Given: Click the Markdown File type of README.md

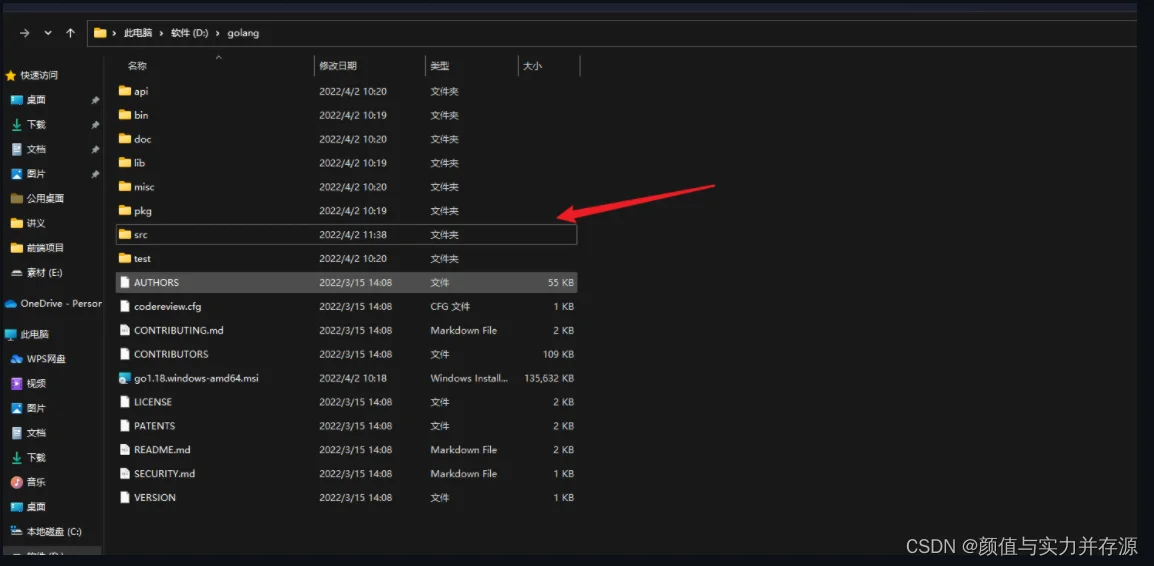Looking at the screenshot, I should 464,450.
